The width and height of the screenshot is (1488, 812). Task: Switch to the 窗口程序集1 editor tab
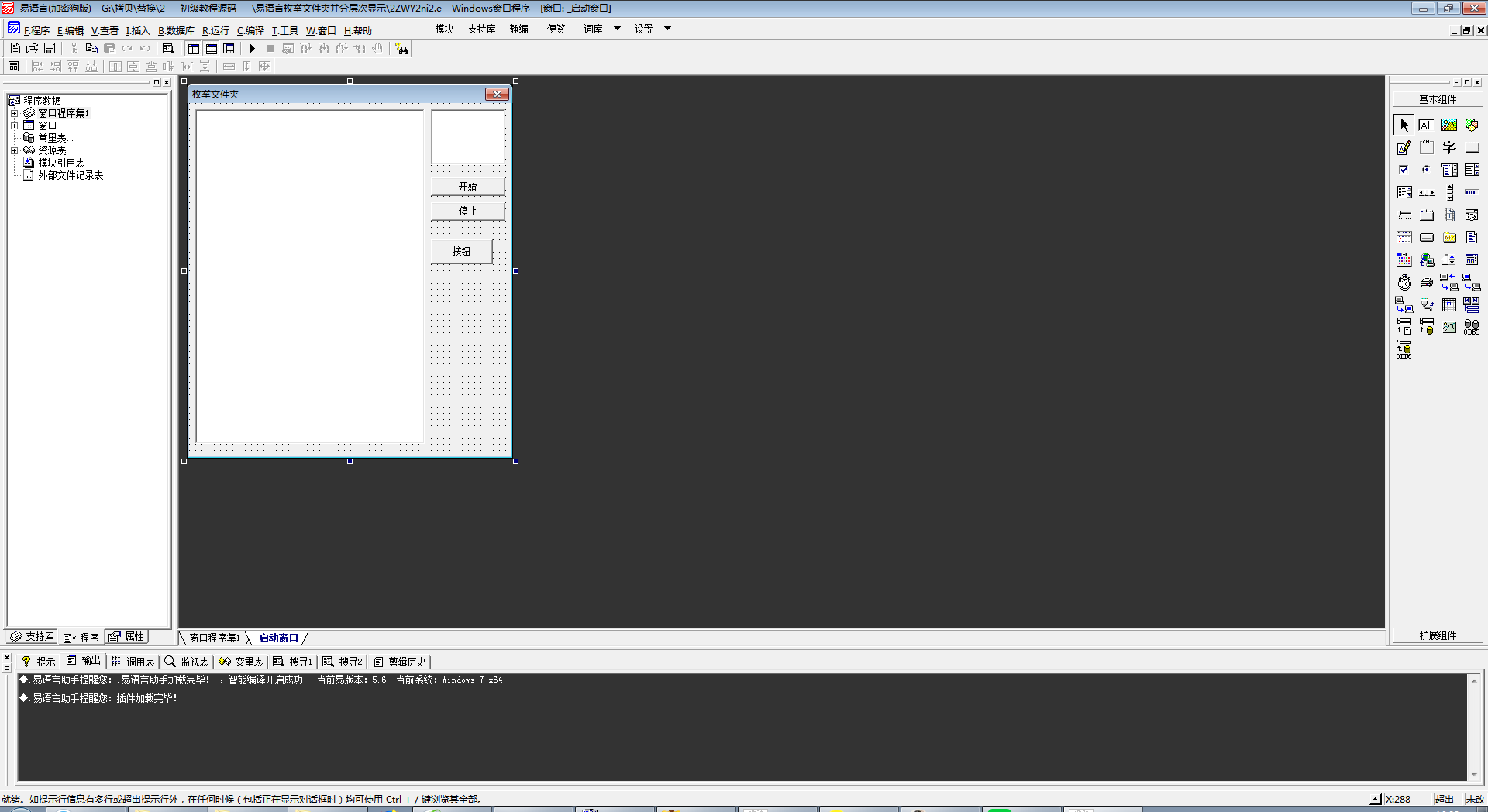(215, 638)
